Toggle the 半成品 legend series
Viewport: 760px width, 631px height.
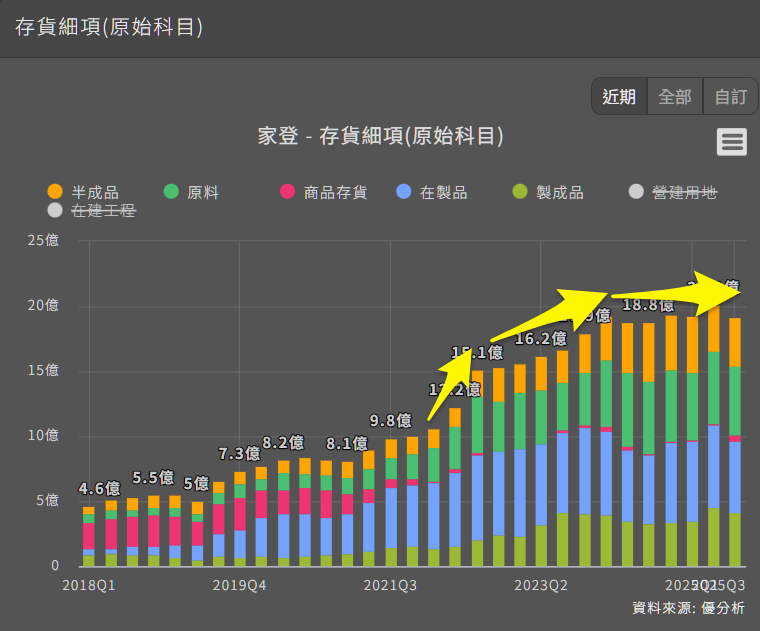pos(96,192)
